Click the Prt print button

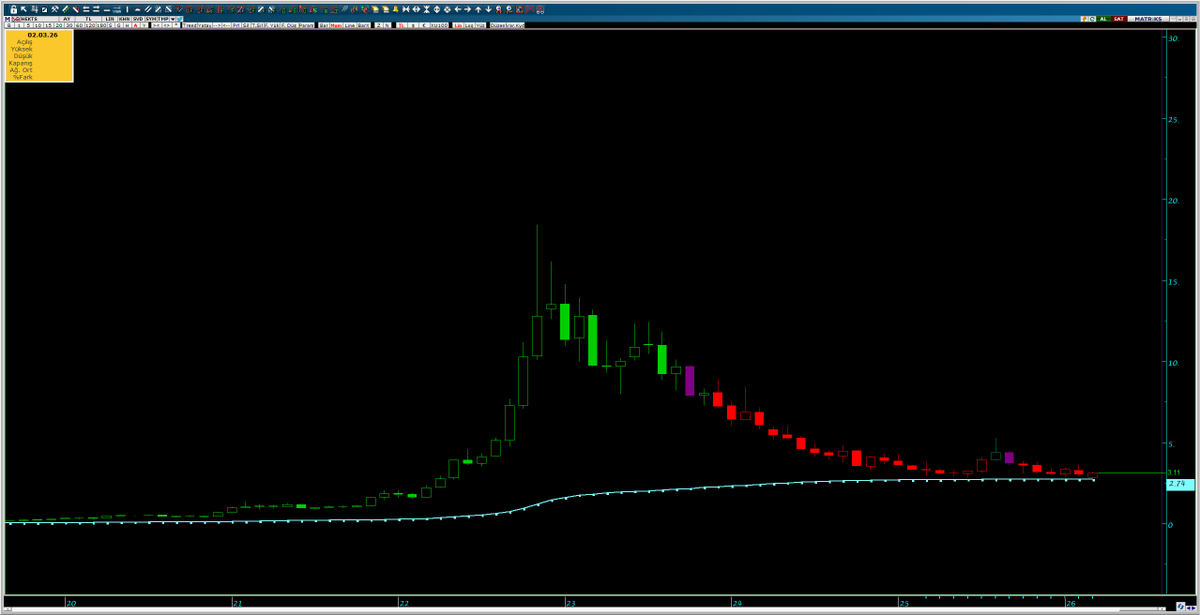click(236, 25)
